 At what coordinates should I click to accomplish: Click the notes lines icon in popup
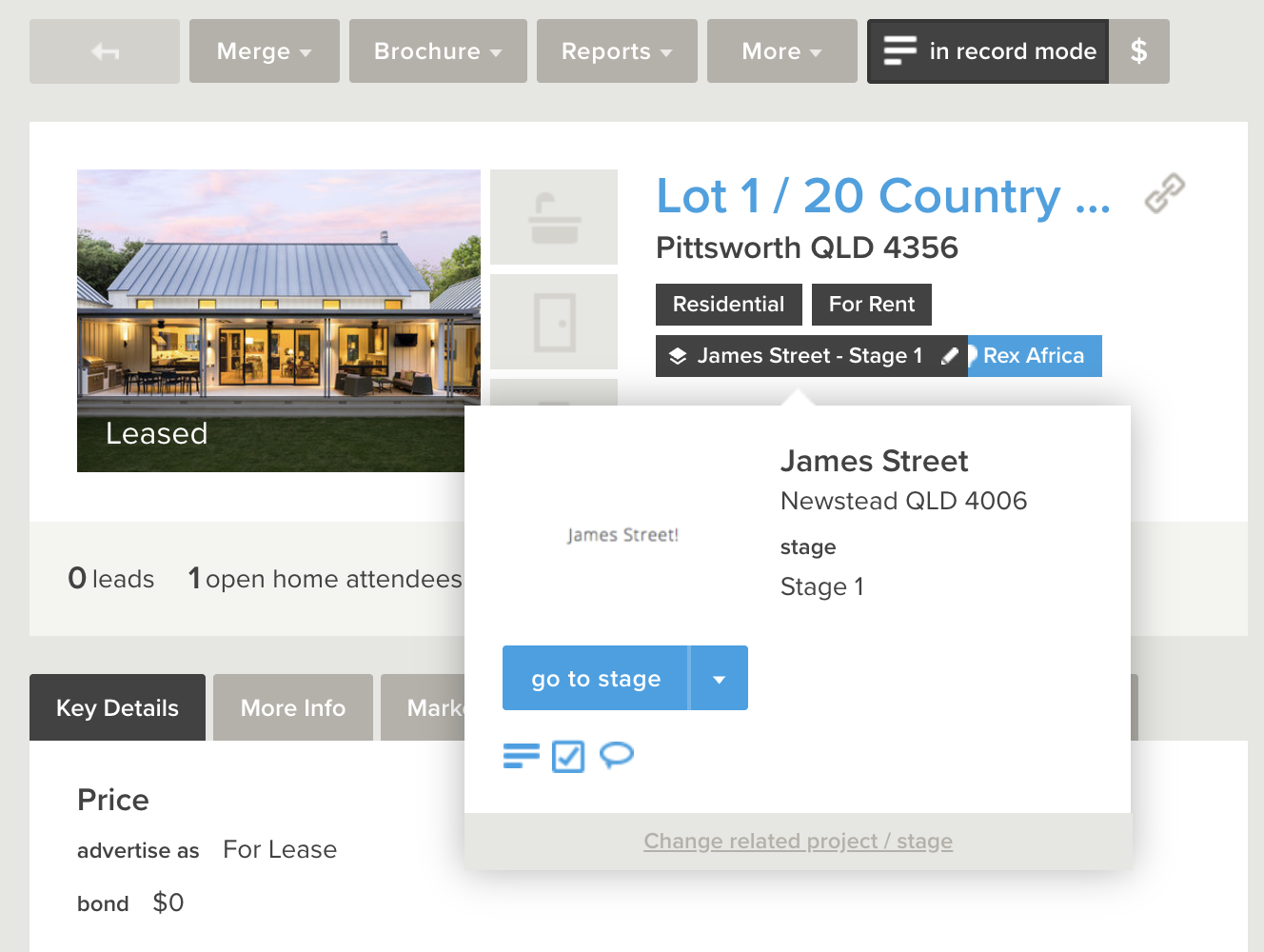[521, 756]
